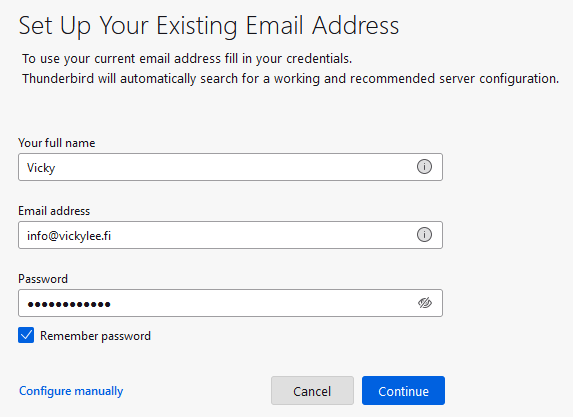Click the 'To use your current email address' sentence
The image size is (573, 417).
(187, 59)
